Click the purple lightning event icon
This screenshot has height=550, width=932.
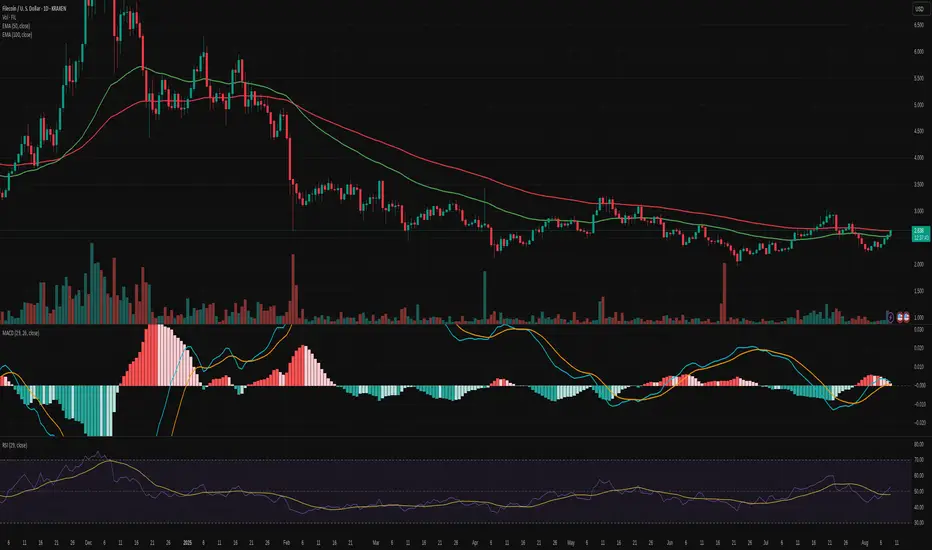(890, 318)
